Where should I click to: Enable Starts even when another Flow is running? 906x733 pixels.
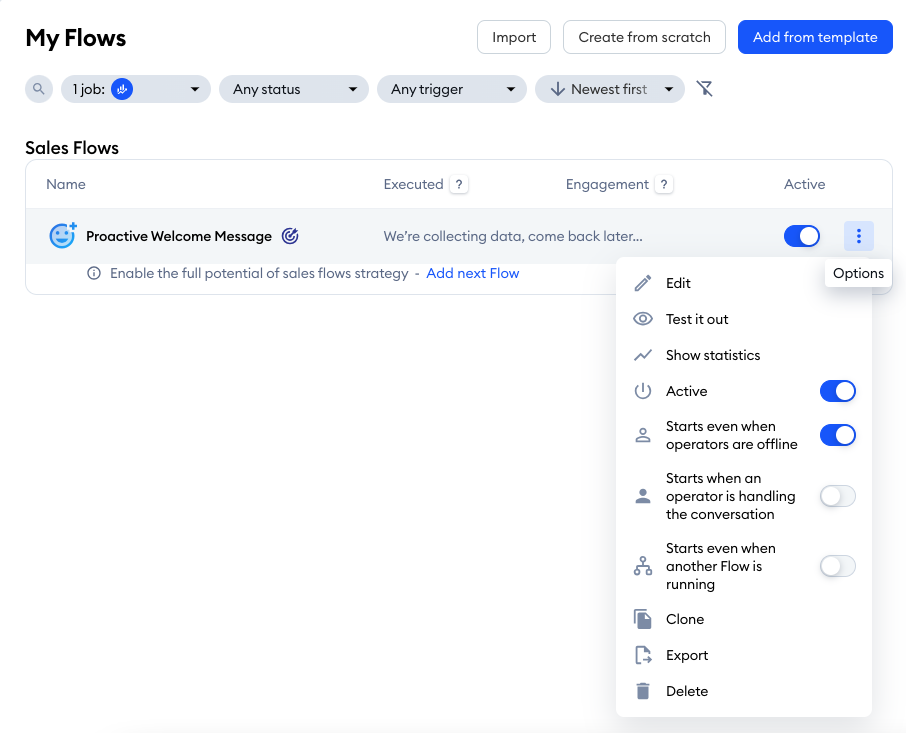pyautogui.click(x=838, y=566)
